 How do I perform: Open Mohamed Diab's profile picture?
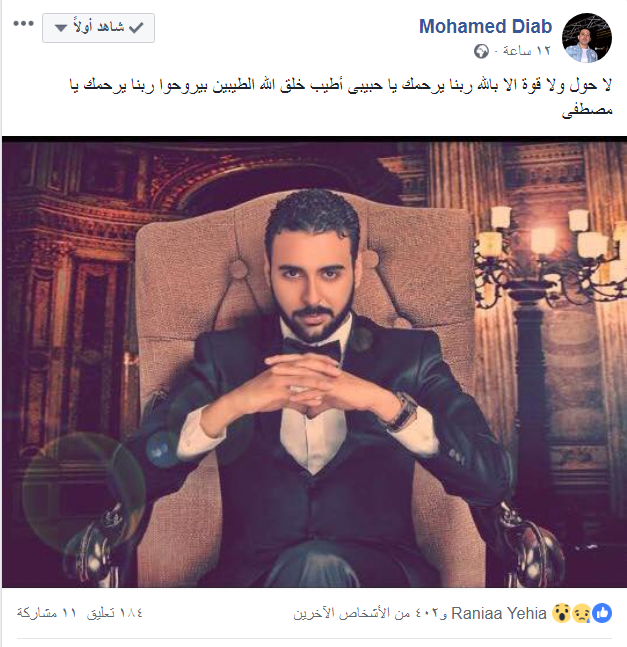pyautogui.click(x=587, y=38)
